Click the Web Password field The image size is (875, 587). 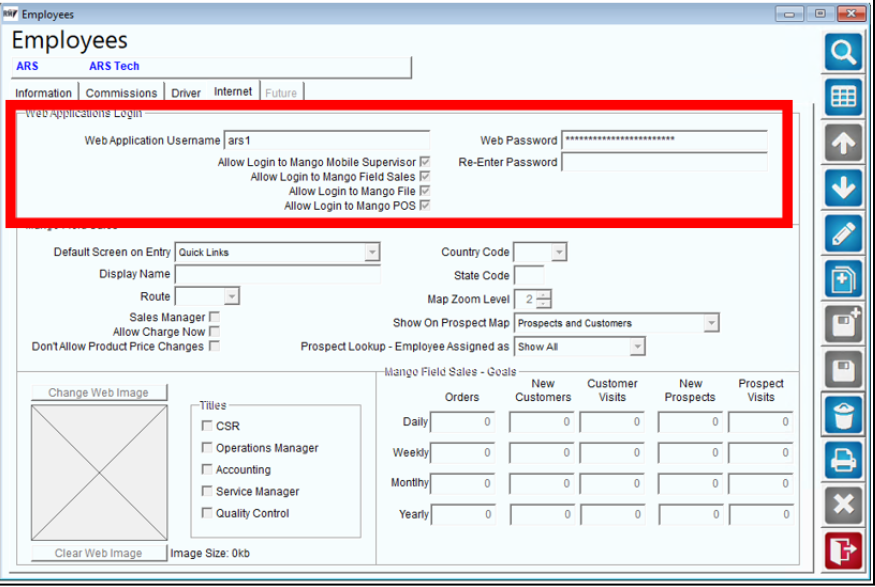coord(664,140)
